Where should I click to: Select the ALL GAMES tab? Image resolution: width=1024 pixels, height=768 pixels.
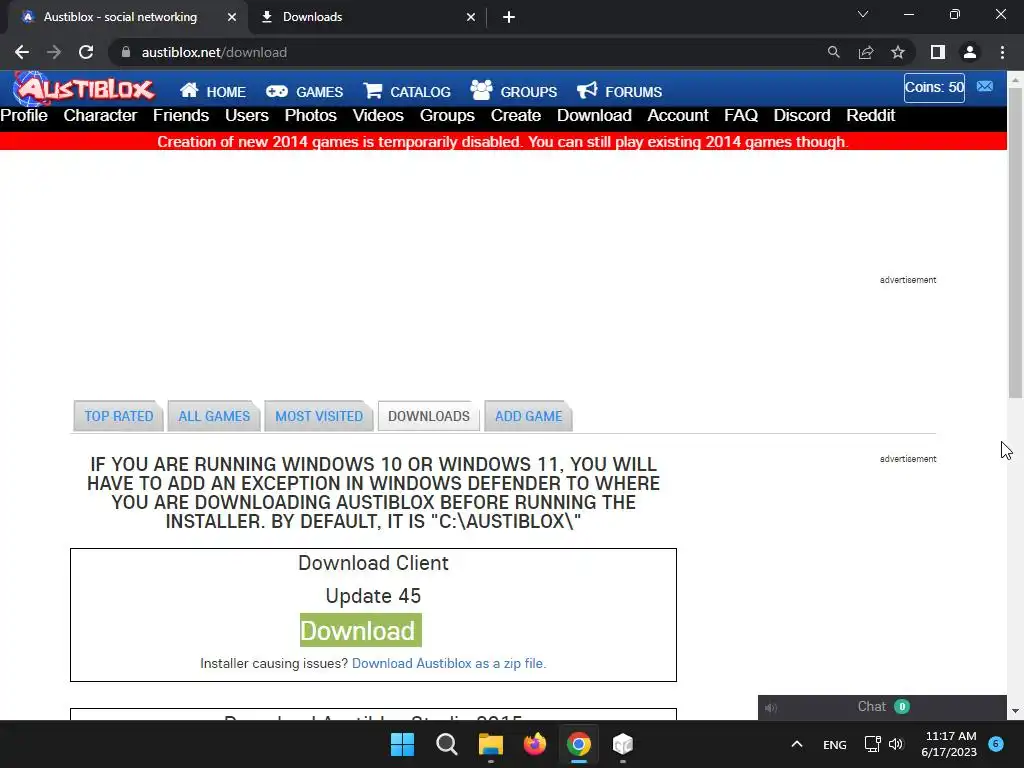(x=214, y=416)
